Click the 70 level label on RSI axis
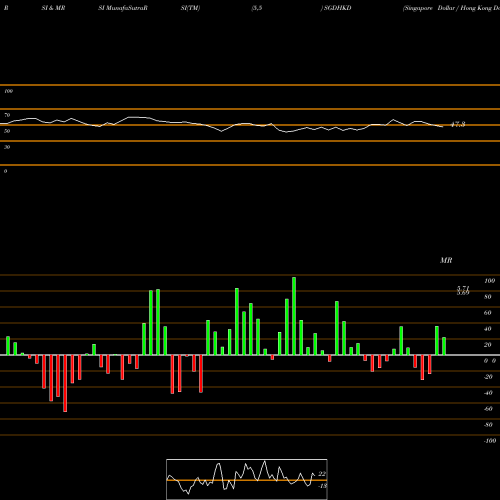This screenshot has height=500, width=500. click(7, 115)
